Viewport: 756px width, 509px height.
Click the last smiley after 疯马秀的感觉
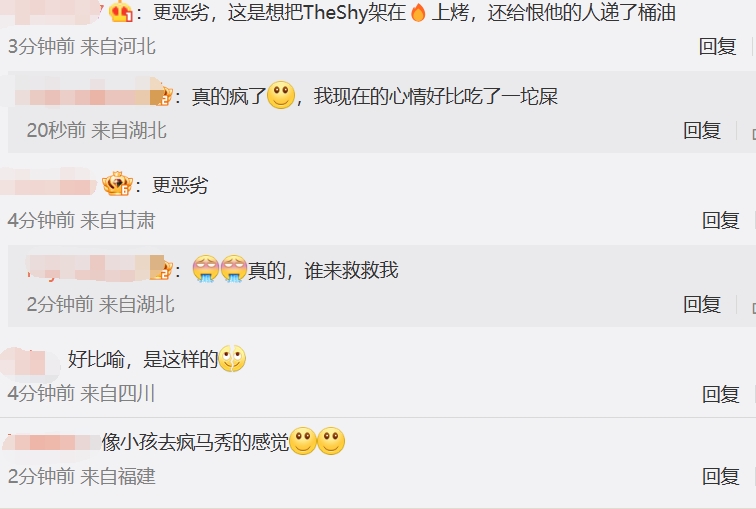coord(331,441)
